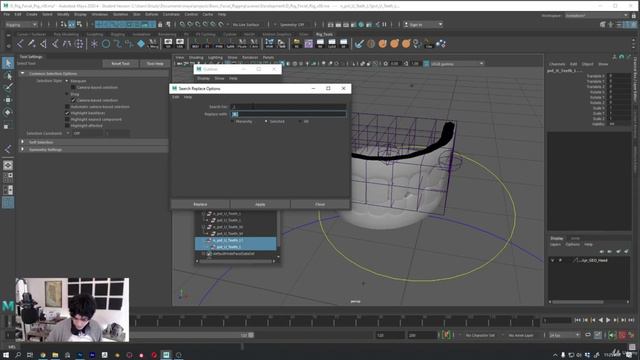The width and height of the screenshot is (640, 360).
Task: Click the Play forward button on timeline
Action: coord(608,320)
